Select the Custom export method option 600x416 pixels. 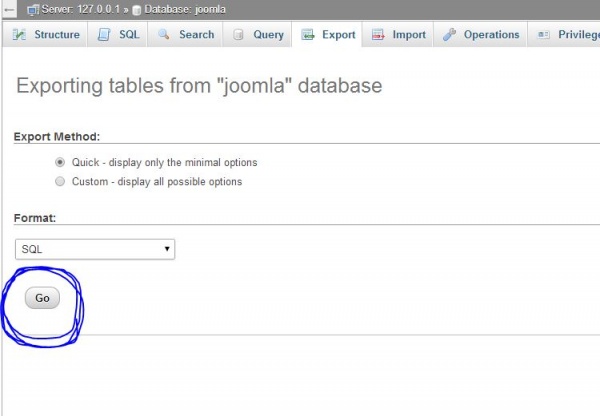pos(61,182)
